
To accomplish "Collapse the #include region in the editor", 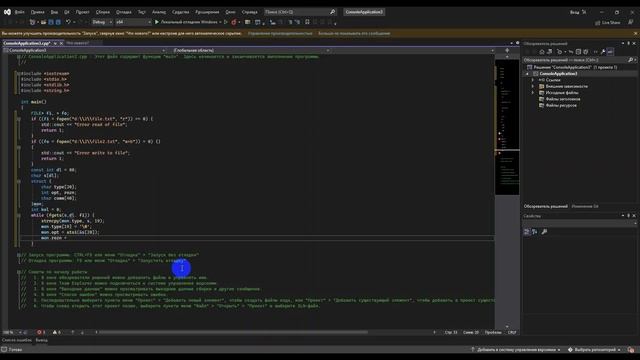I will (x=18, y=73).
